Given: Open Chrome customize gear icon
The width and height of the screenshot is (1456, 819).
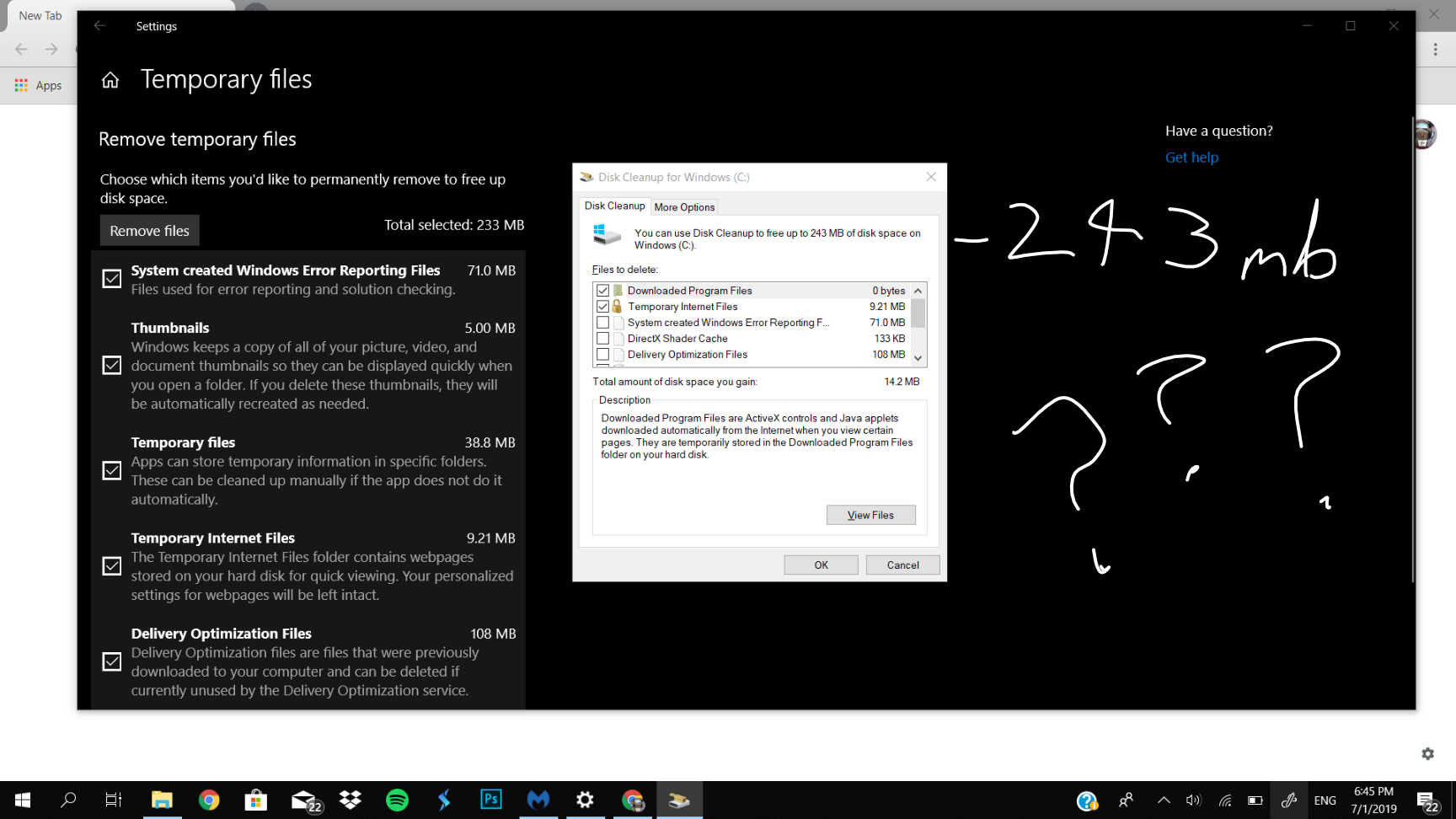Looking at the screenshot, I should (x=1427, y=754).
